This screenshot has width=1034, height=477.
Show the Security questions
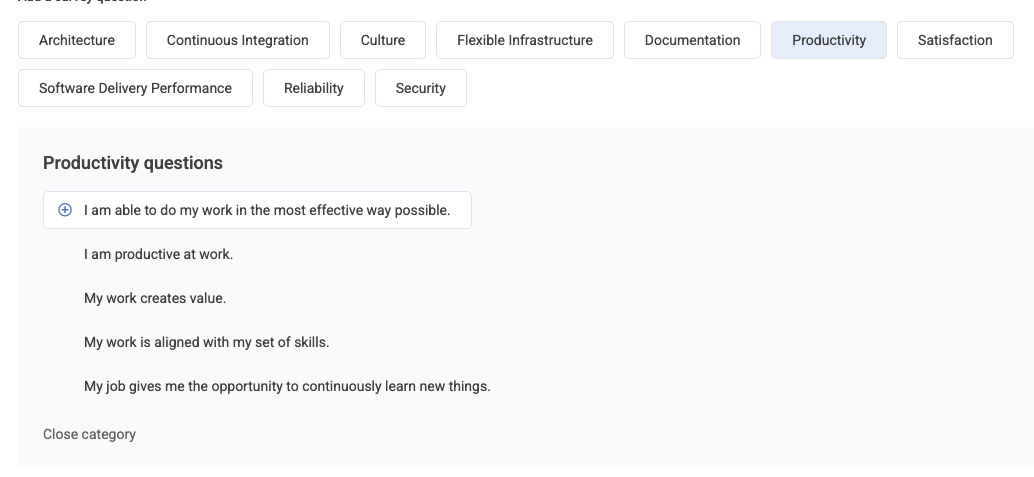(421, 88)
